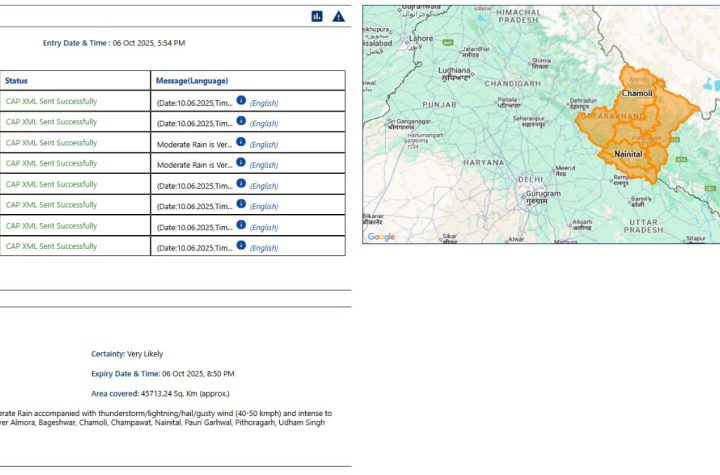Click the warning triangle alert icon
This screenshot has height=475, width=720.
click(x=339, y=16)
